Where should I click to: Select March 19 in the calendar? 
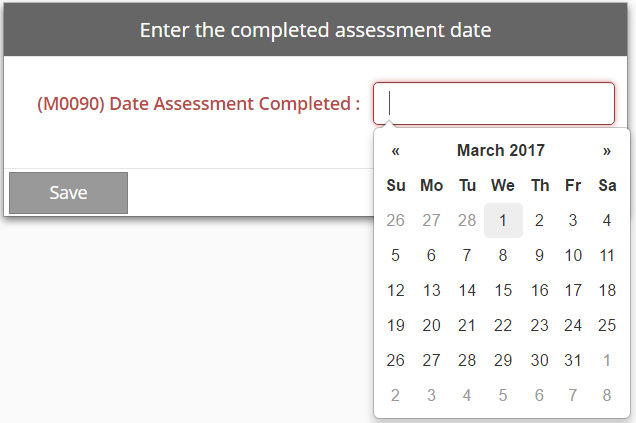pos(396,325)
